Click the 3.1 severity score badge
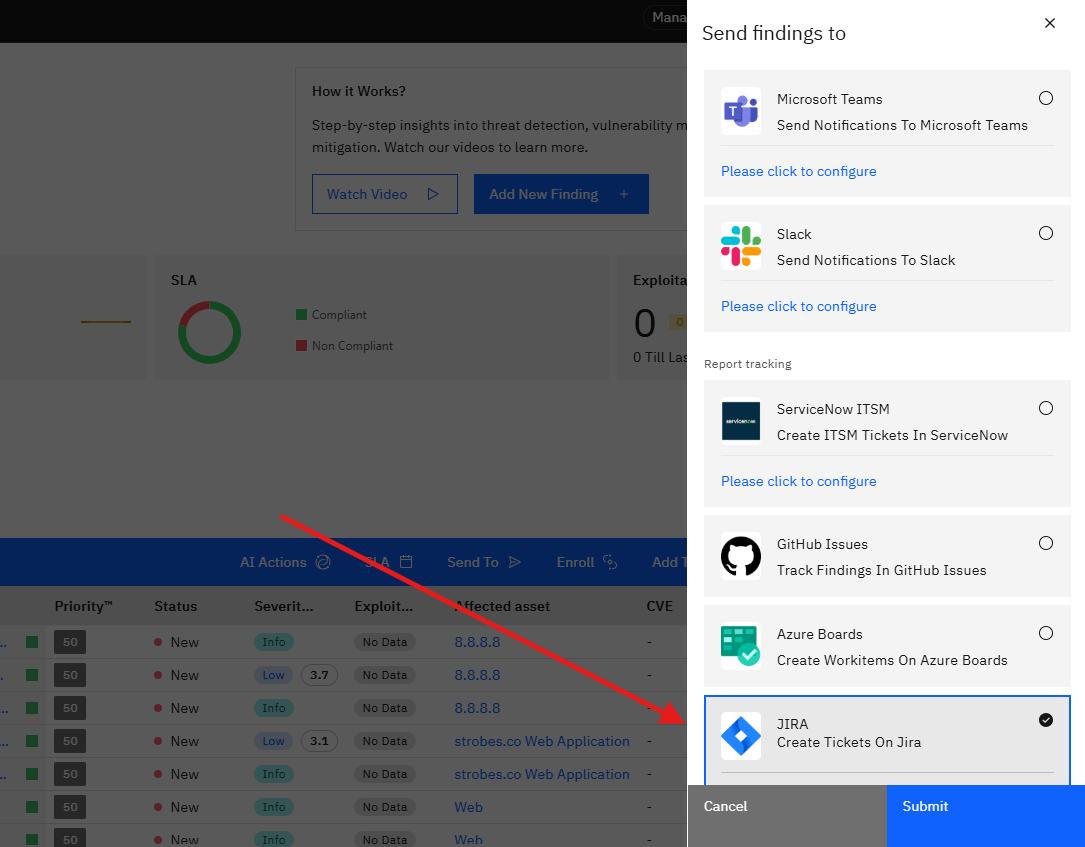 coord(319,741)
